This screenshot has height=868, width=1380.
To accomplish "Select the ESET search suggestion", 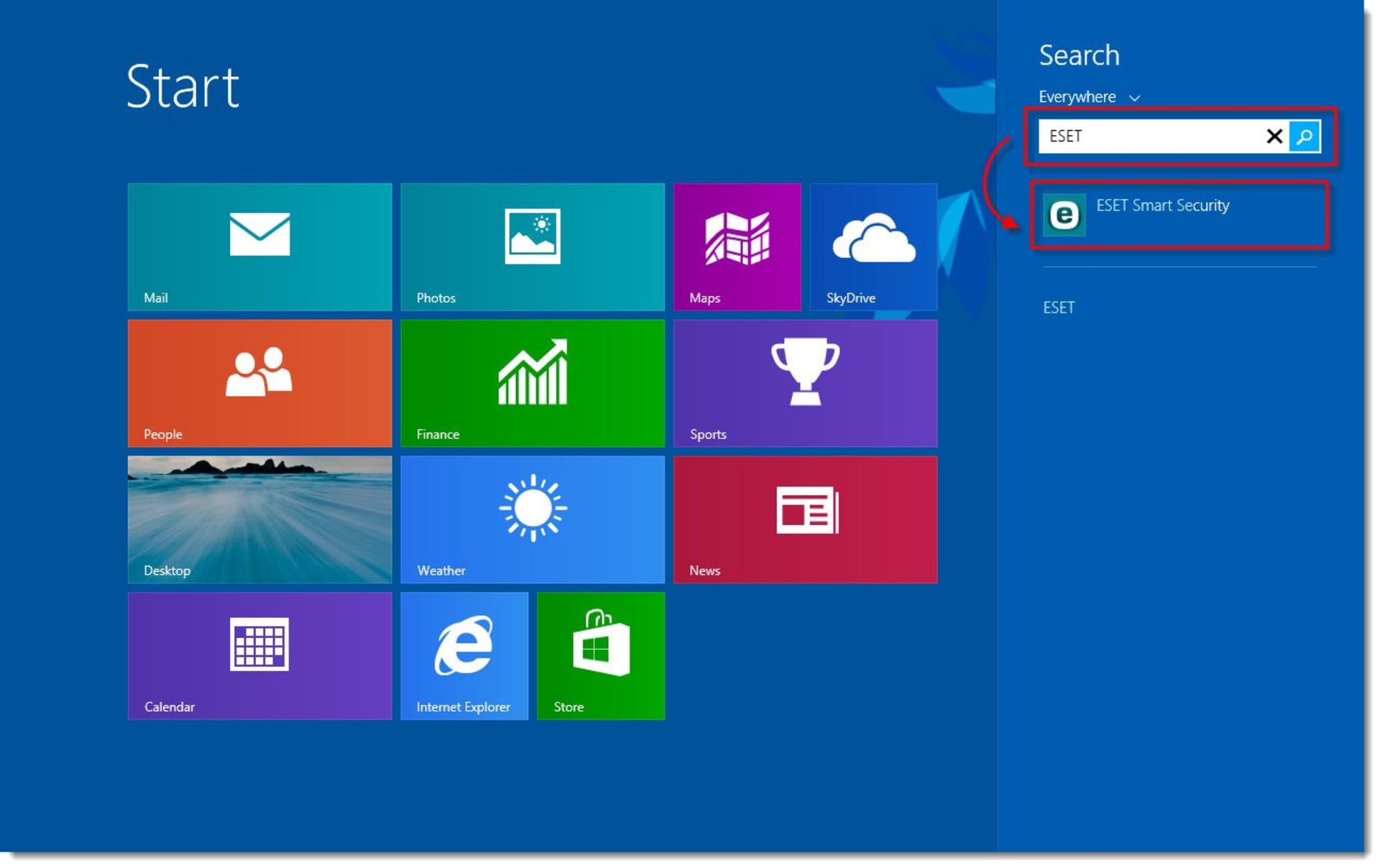I will click(x=1059, y=308).
